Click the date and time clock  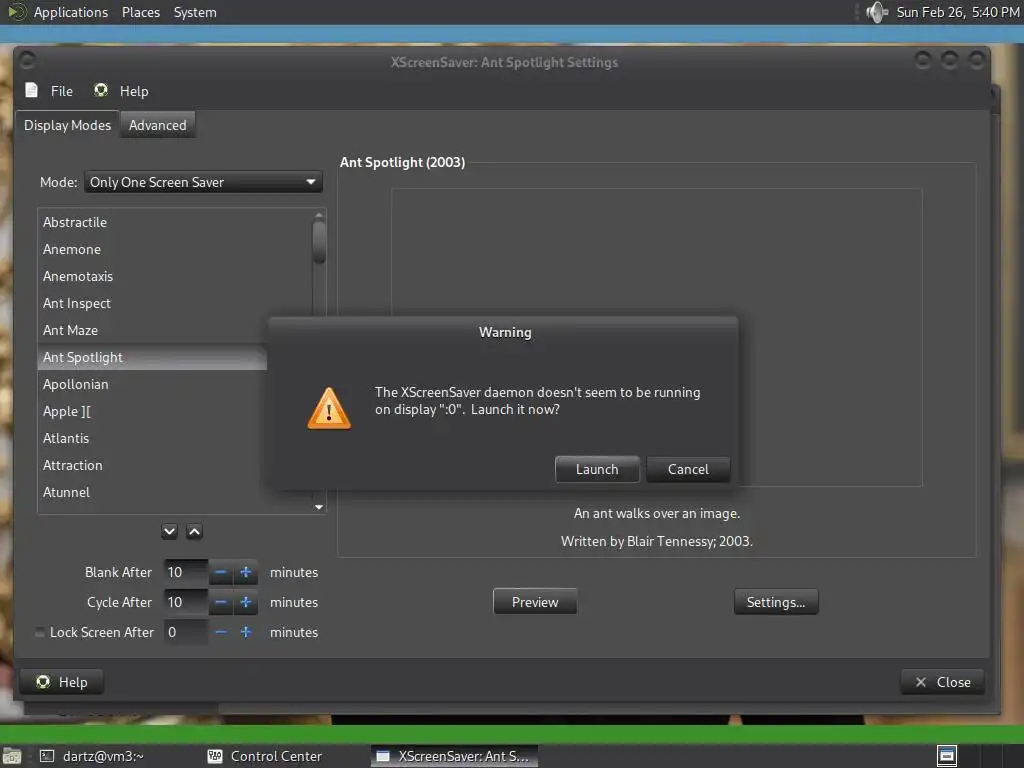click(957, 12)
